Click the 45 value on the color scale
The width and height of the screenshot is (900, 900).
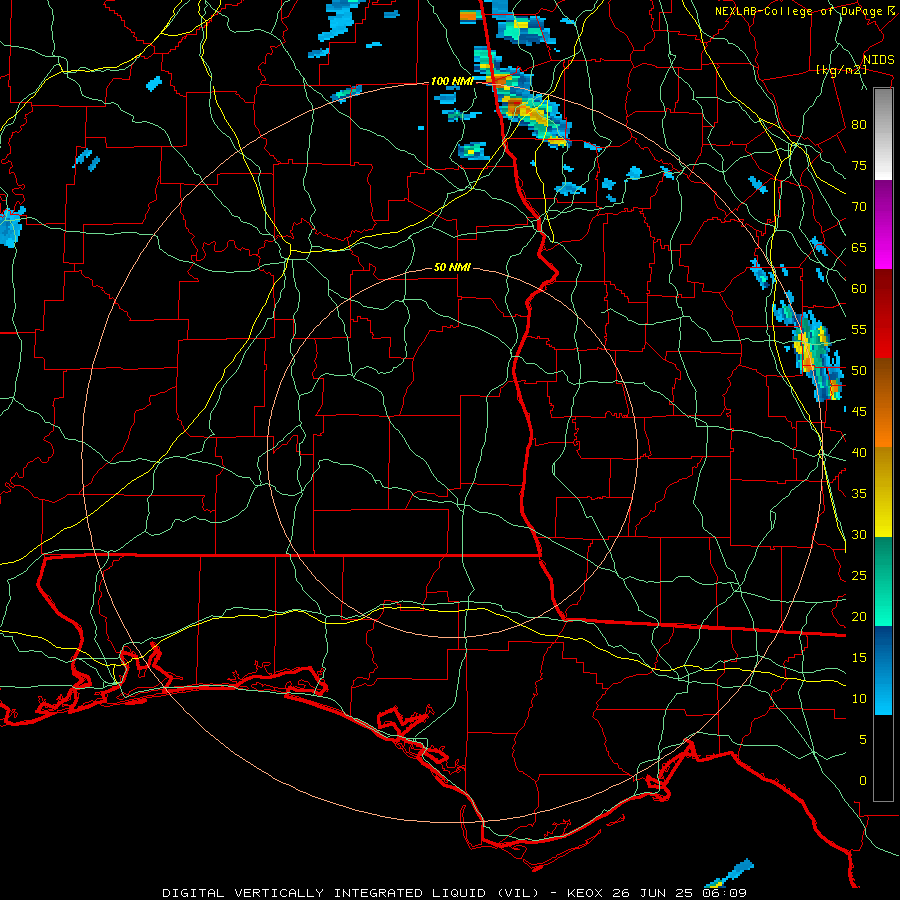click(859, 412)
